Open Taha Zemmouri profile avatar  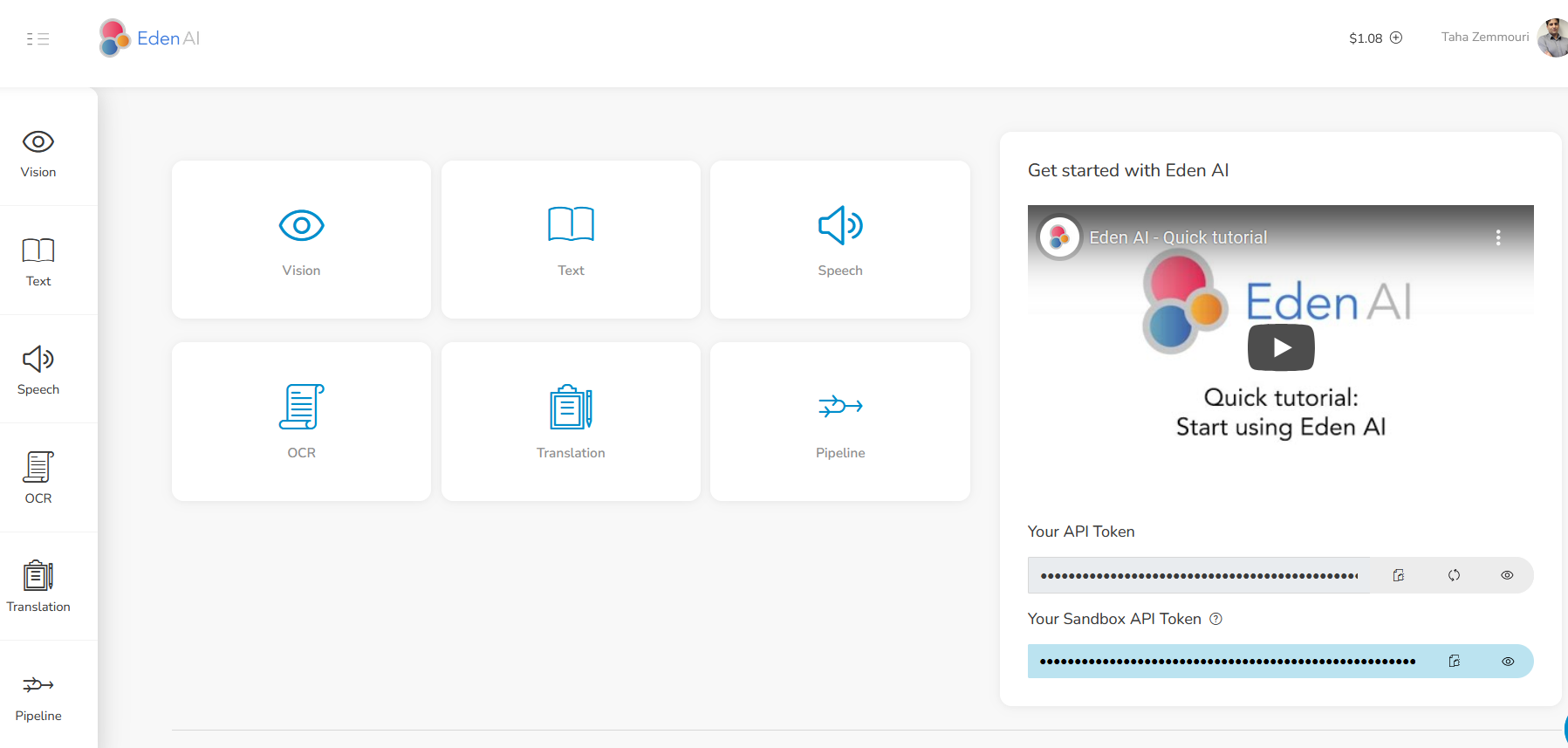coord(1553,38)
